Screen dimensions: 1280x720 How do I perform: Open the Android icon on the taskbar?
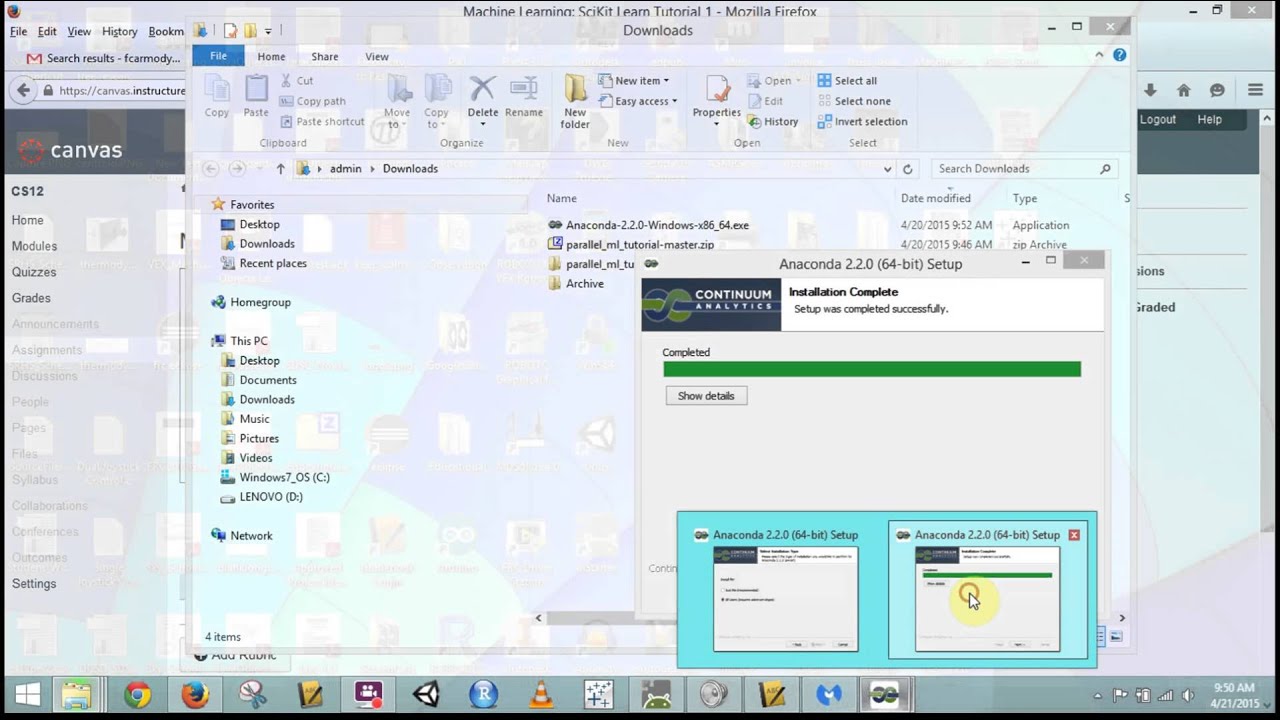pyautogui.click(x=656, y=694)
